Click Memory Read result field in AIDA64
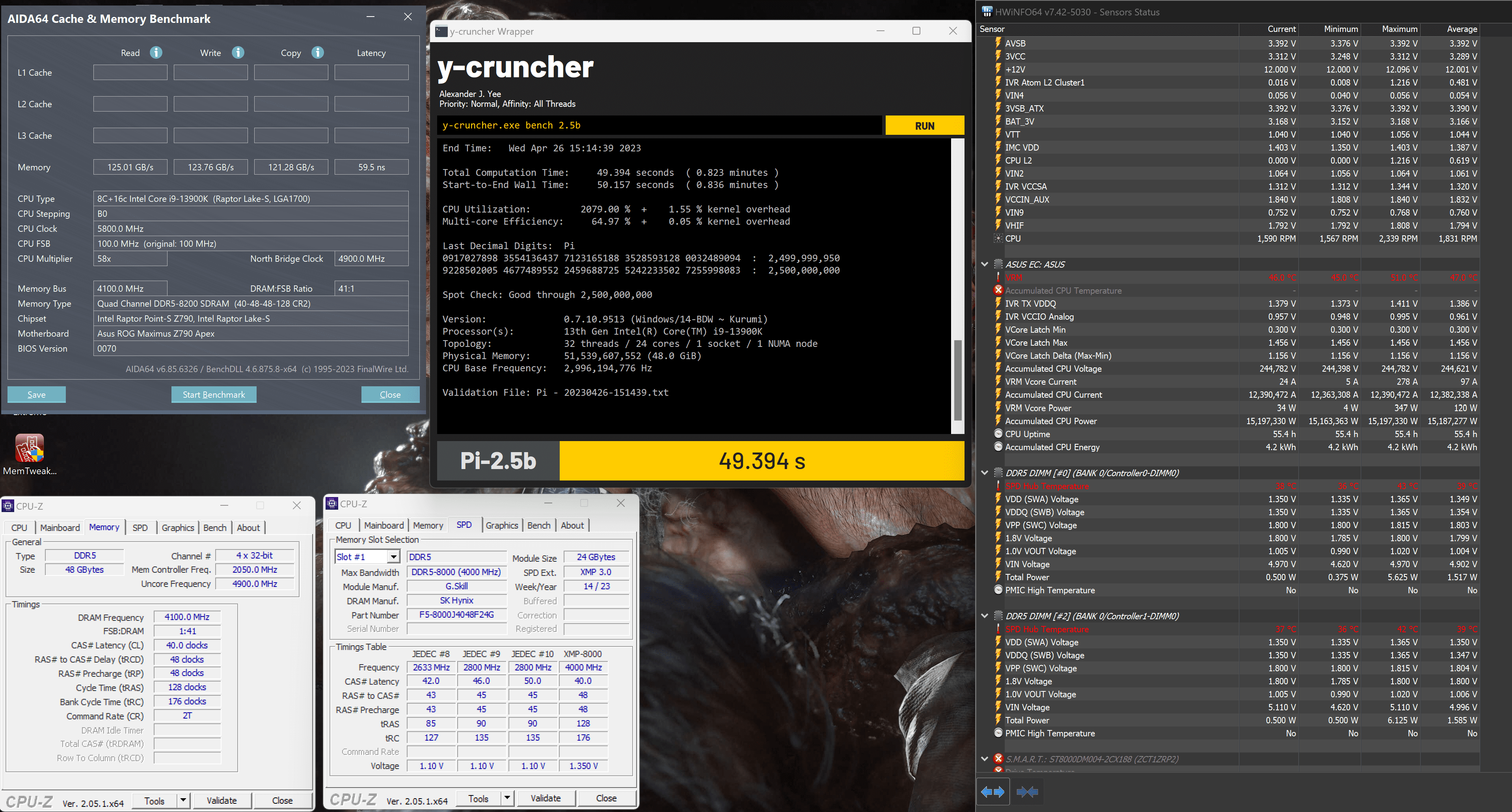Screen dimensions: 1512x812 pyautogui.click(x=130, y=167)
